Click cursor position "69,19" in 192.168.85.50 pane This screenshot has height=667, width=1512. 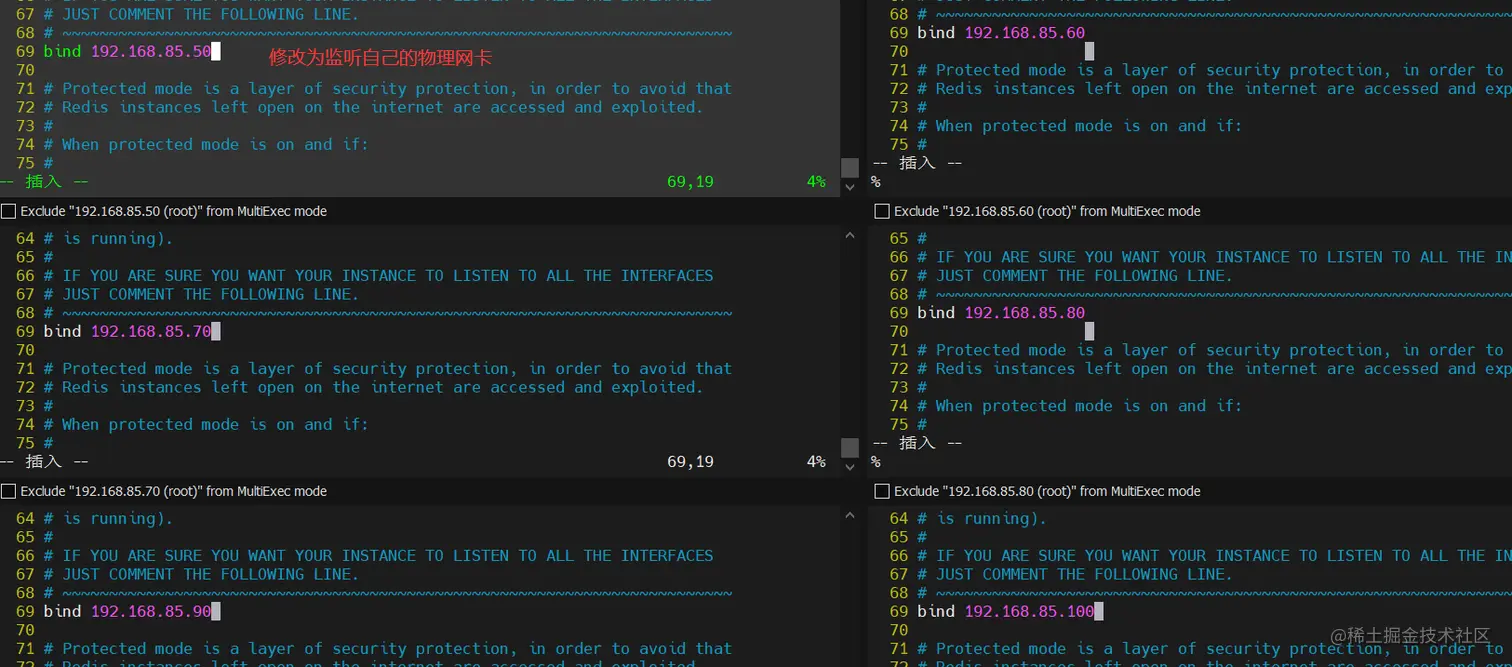pos(690,182)
